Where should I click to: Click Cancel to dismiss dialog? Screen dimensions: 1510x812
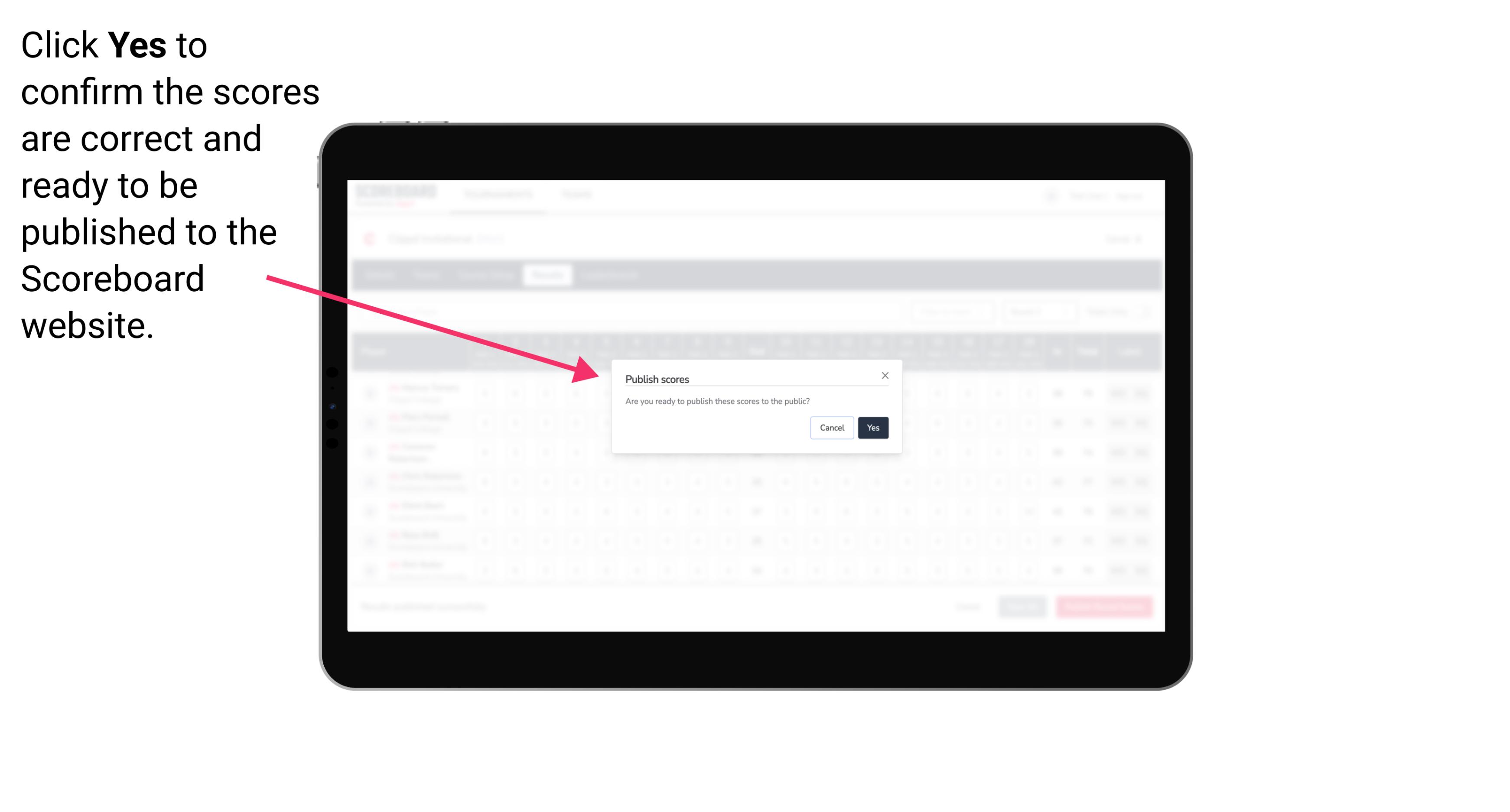(832, 427)
